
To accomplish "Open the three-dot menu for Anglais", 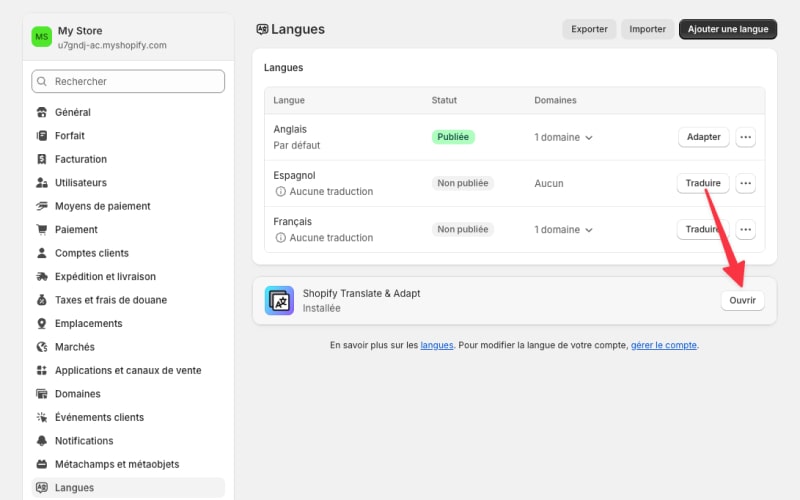I will 745,137.
